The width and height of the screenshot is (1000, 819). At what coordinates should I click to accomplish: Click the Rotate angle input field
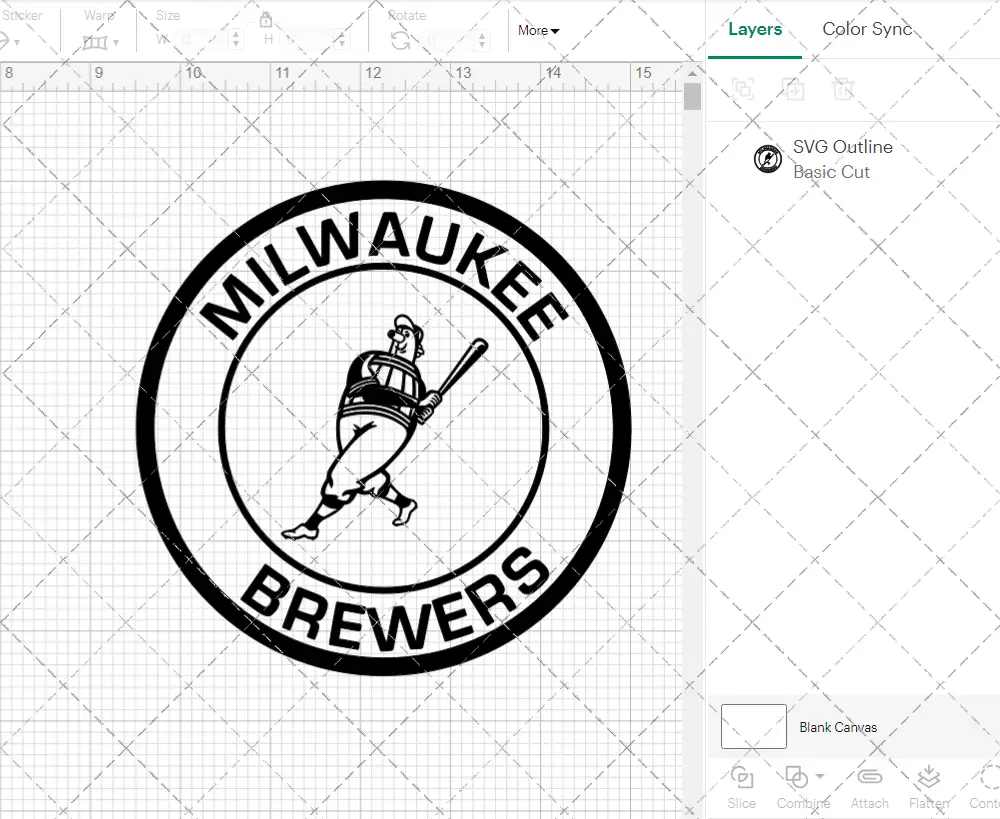(x=448, y=40)
